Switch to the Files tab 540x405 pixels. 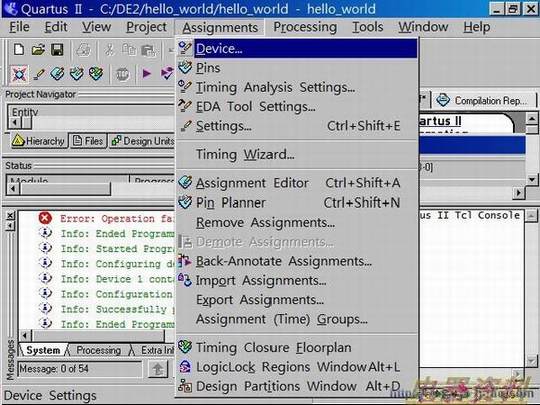pyautogui.click(x=89, y=141)
